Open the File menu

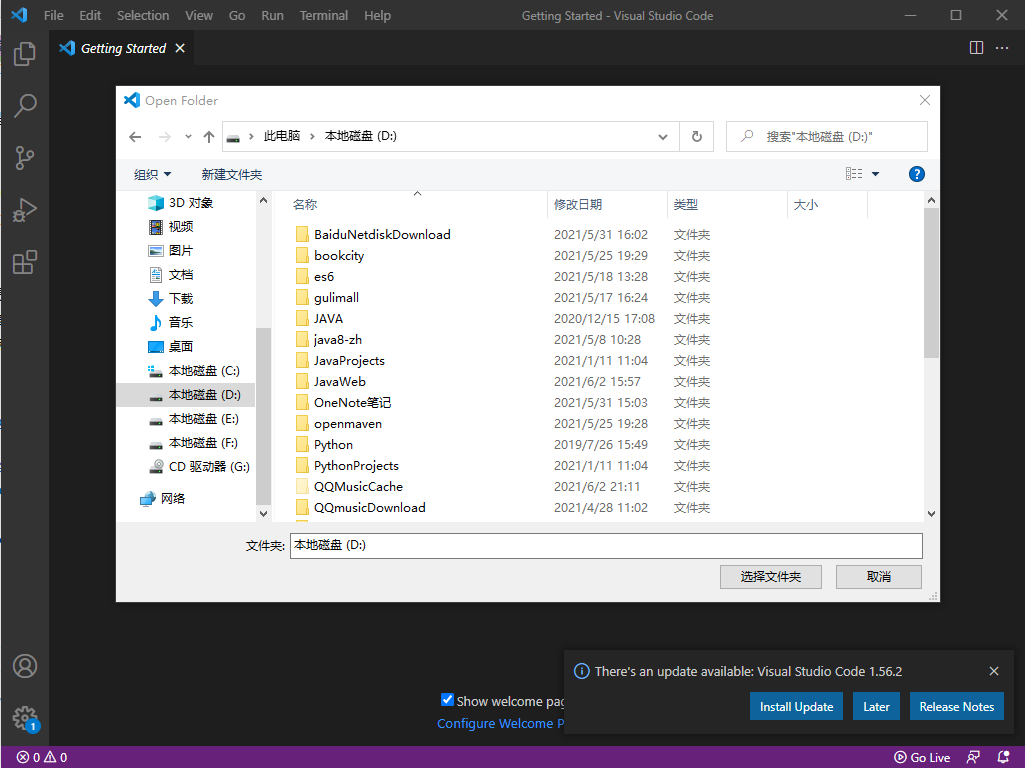(54, 15)
